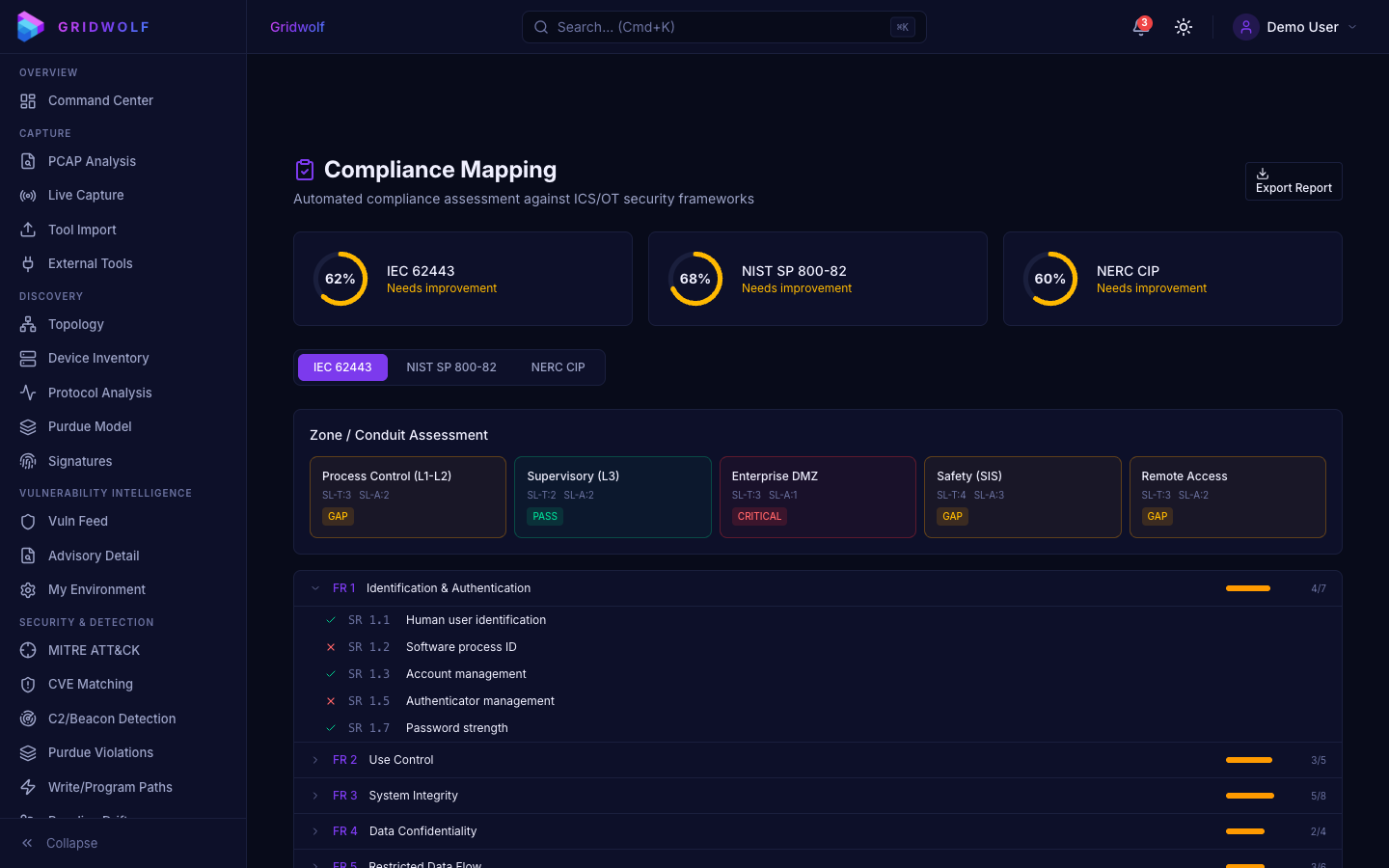Click the Purdue Model icon
Screen dimensions: 1389x868
tap(27, 426)
